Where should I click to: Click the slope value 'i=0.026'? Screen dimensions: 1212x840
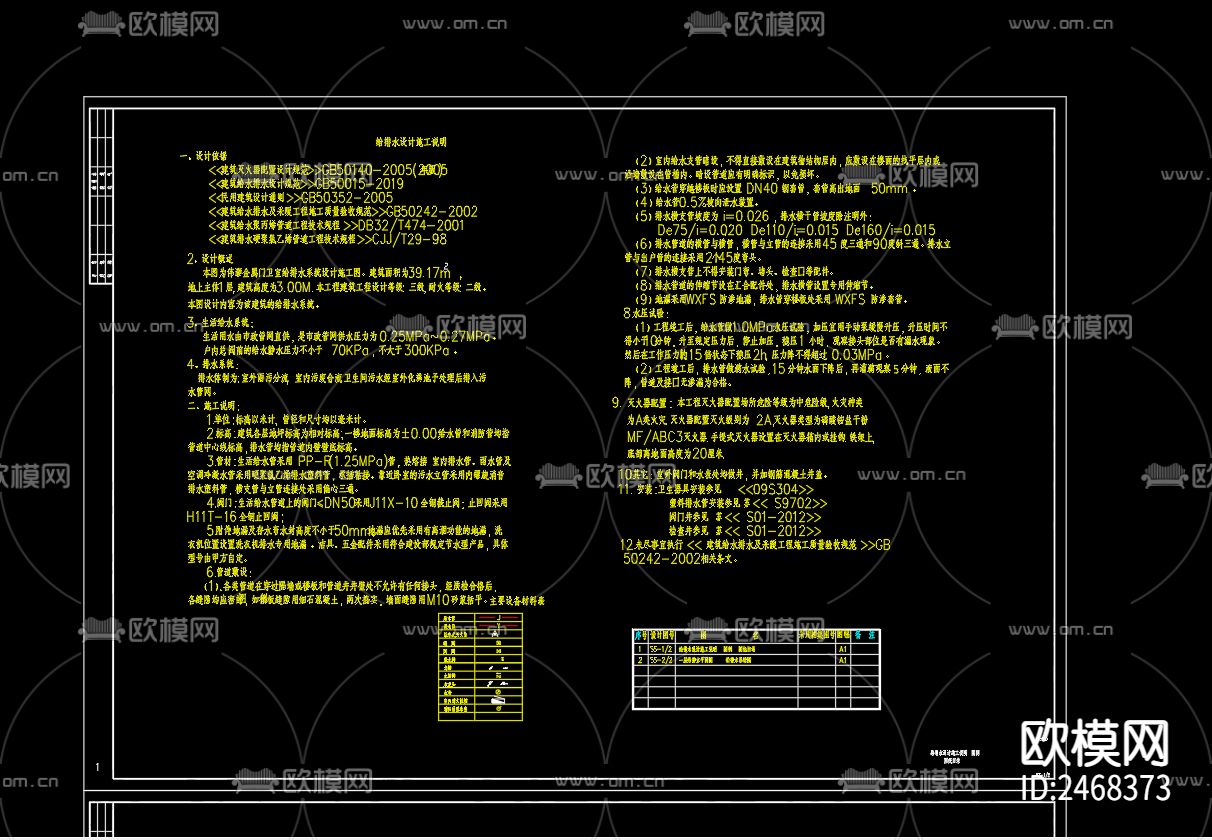(x=744, y=216)
